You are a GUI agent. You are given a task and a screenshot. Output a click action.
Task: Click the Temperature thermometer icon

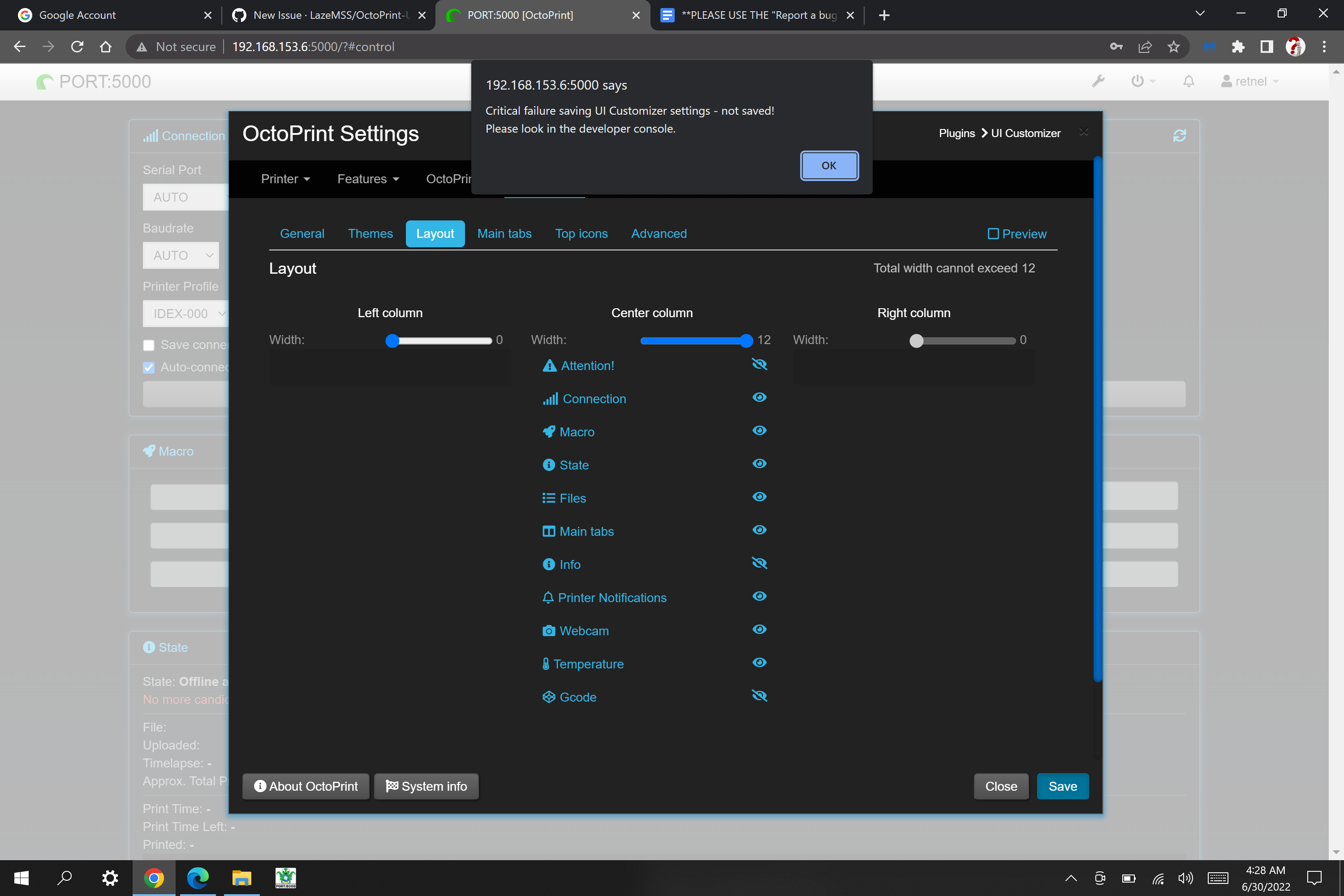(x=546, y=663)
